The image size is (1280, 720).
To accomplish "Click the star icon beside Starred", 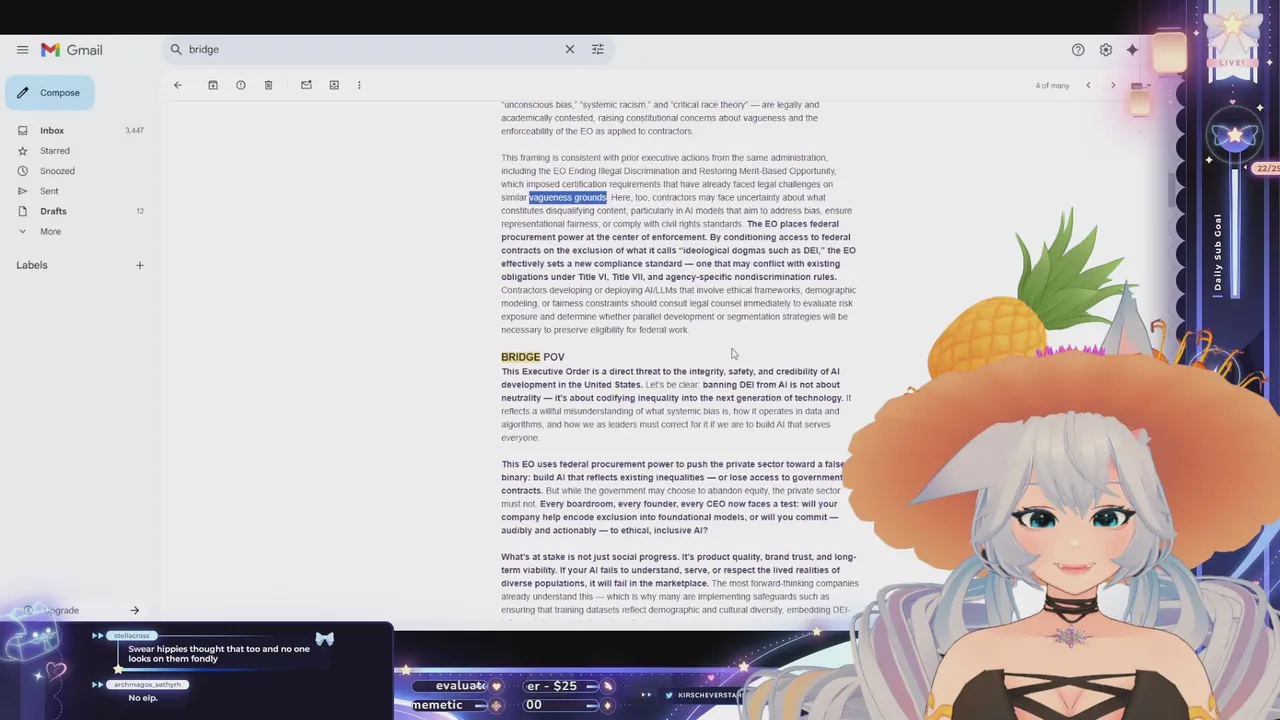I will pyautogui.click(x=22, y=151).
